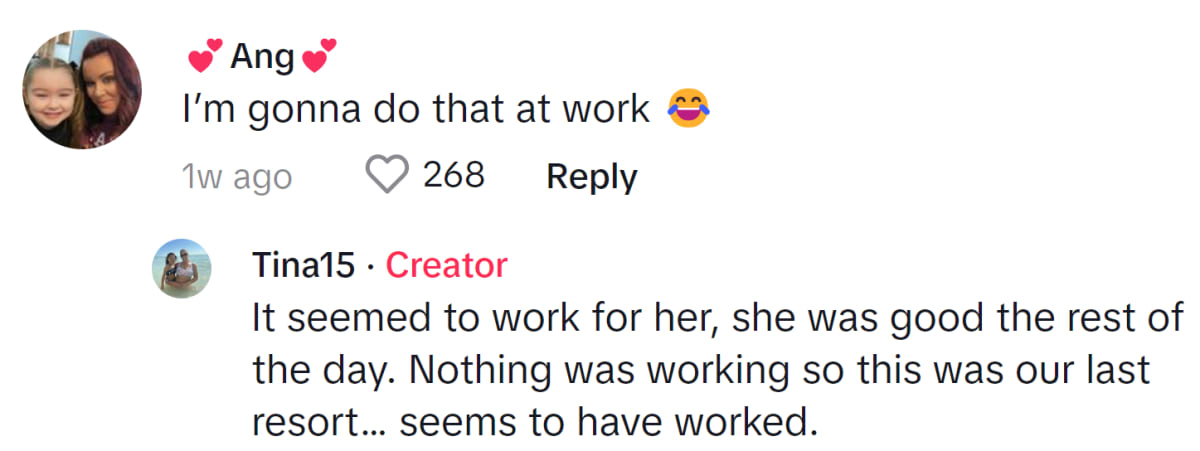The width and height of the screenshot is (1200, 451).
Task: Click the pink hearts emoji after Ang
Action: [320, 55]
